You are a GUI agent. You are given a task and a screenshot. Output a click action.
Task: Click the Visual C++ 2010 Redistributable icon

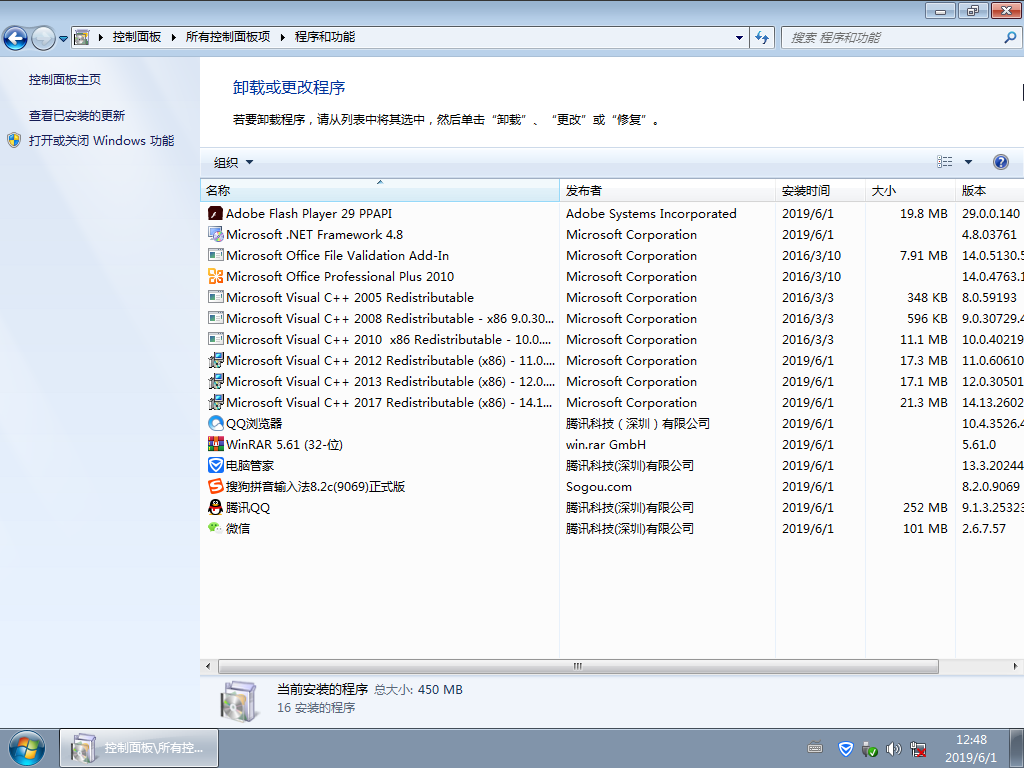tap(216, 339)
